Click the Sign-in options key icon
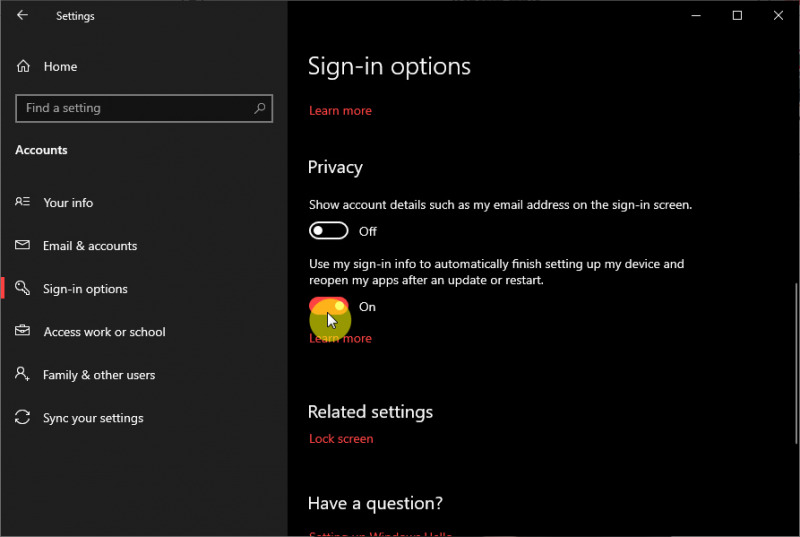The width and height of the screenshot is (800, 537). (23, 289)
